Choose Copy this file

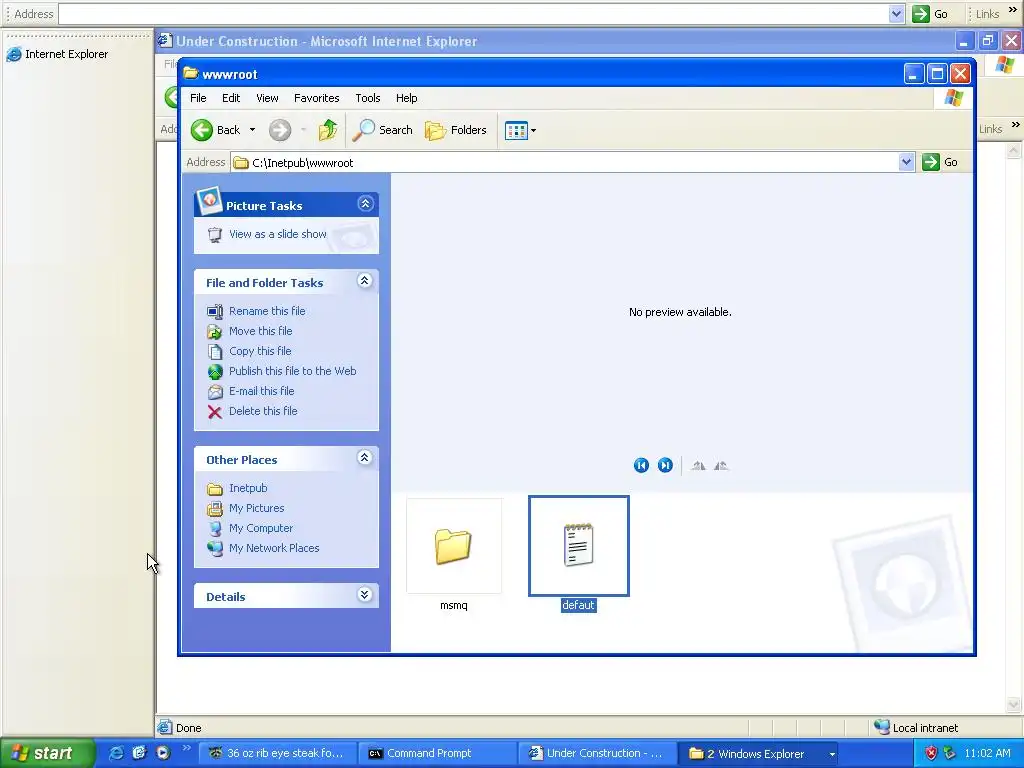pyautogui.click(x=260, y=351)
